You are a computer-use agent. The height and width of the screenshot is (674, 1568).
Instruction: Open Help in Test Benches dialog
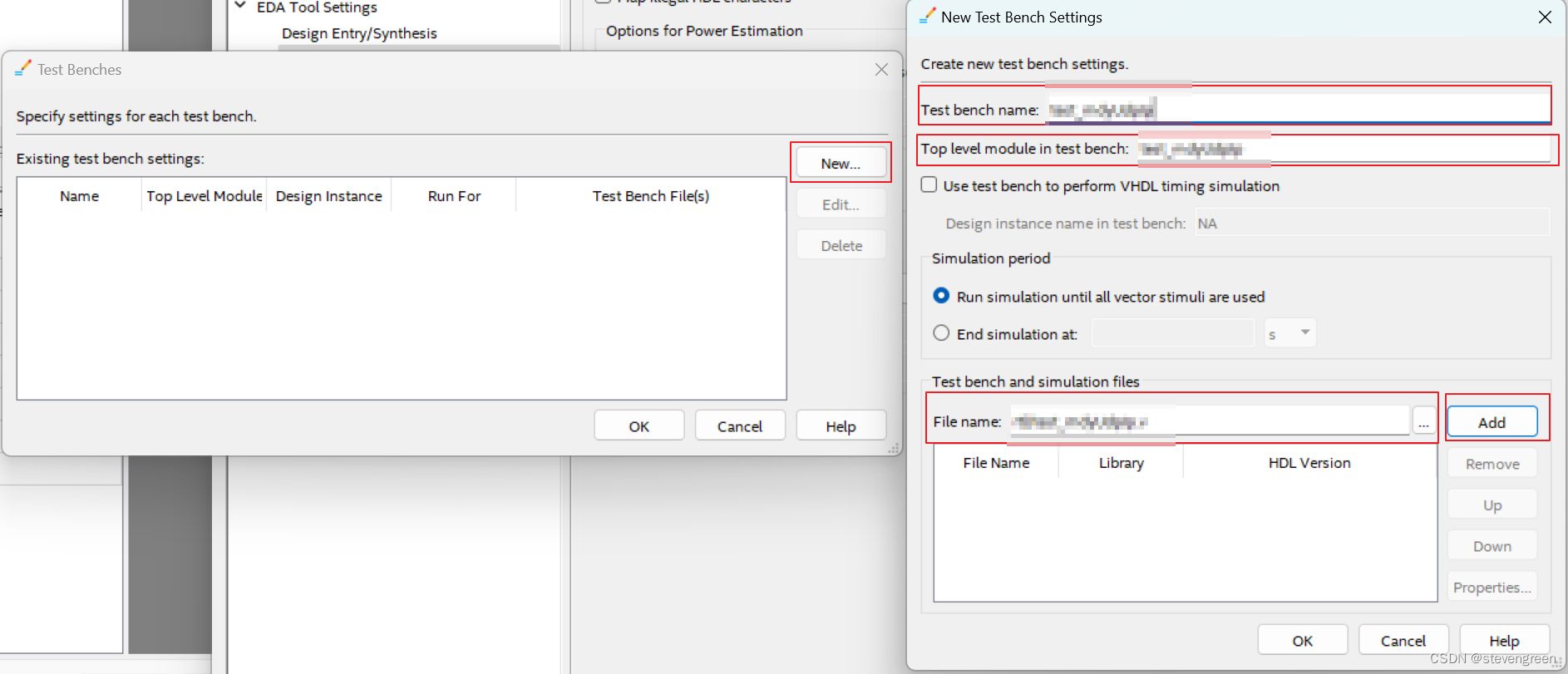(841, 426)
